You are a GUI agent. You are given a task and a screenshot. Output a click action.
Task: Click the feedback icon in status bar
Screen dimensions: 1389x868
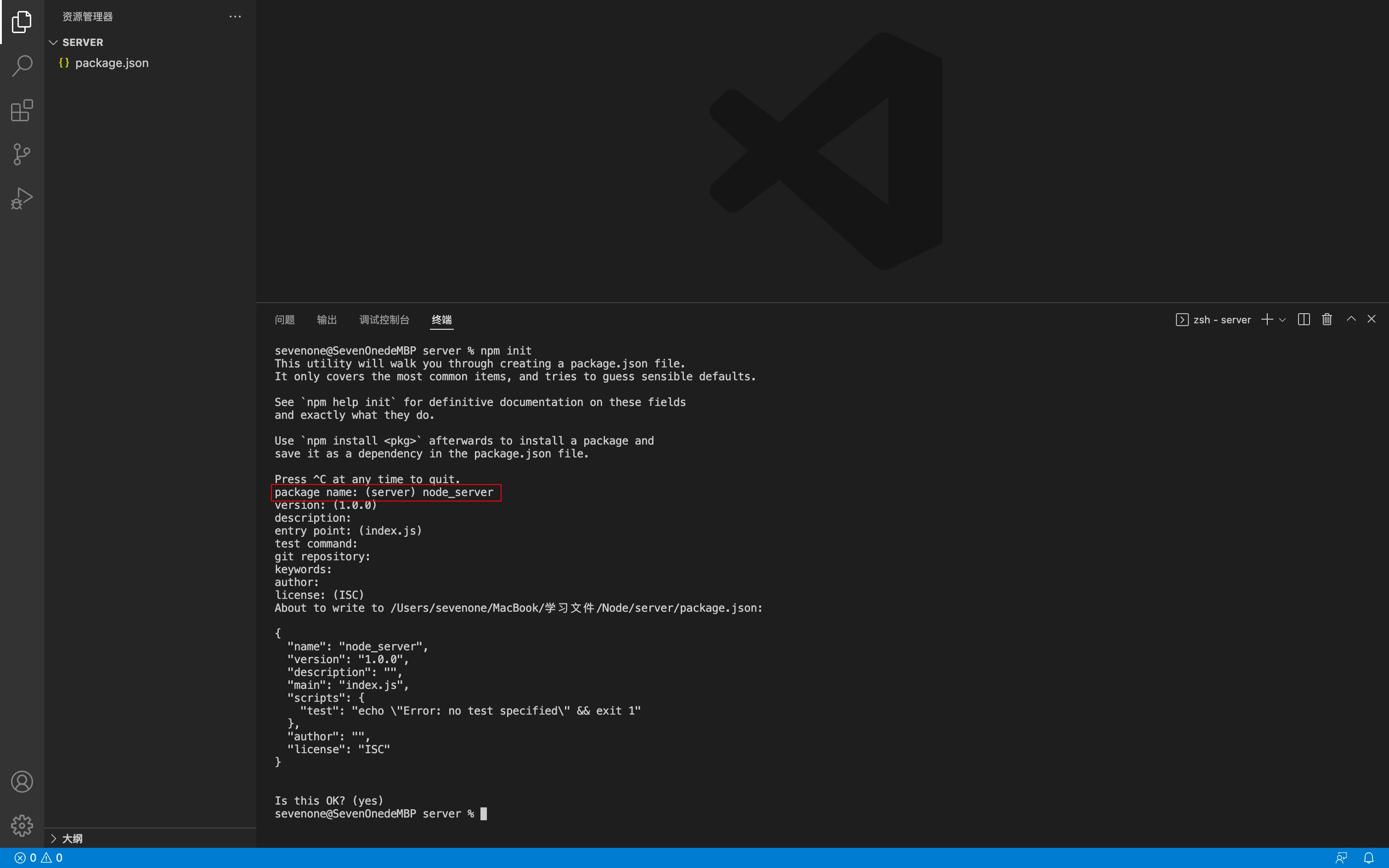coord(1341,858)
